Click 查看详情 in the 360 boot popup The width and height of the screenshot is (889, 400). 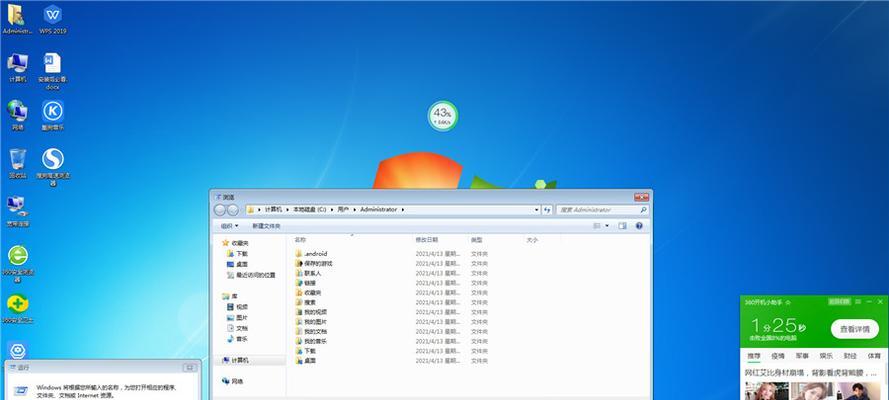click(854, 329)
